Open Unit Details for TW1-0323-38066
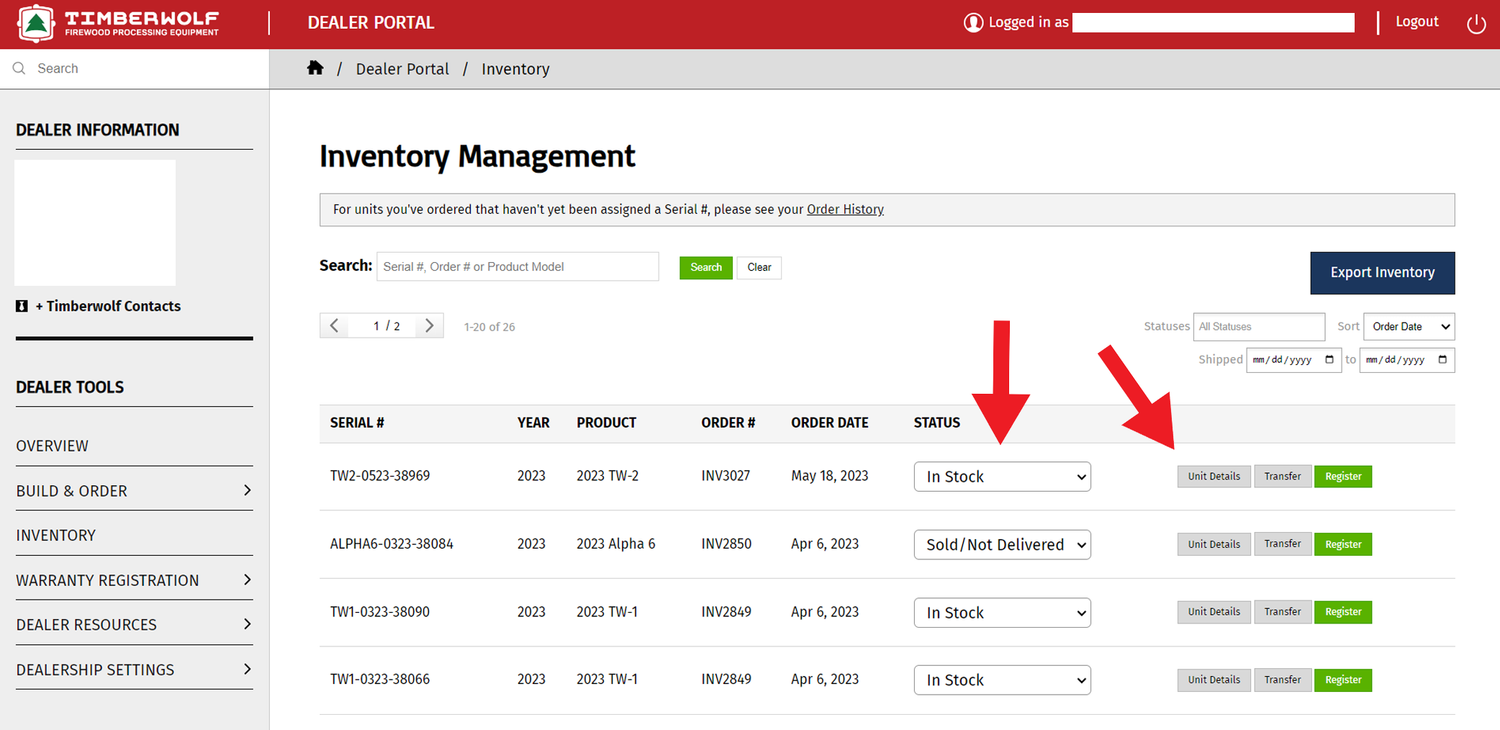Image resolution: width=1500 pixels, height=730 pixels. coord(1214,679)
